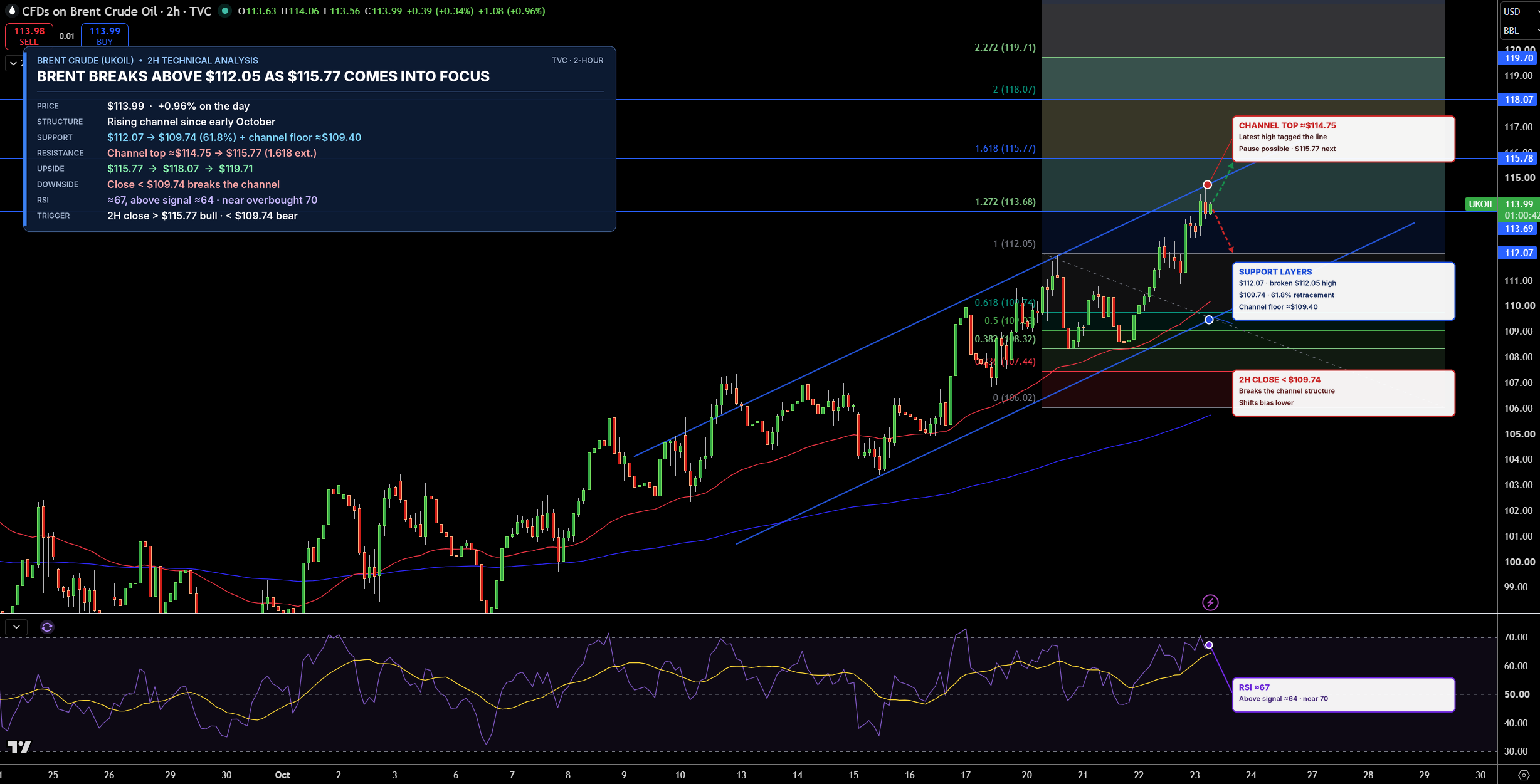Click the Fibonacci label 0 (106.02)
This screenshot has width=1540, height=784.
coord(1014,398)
